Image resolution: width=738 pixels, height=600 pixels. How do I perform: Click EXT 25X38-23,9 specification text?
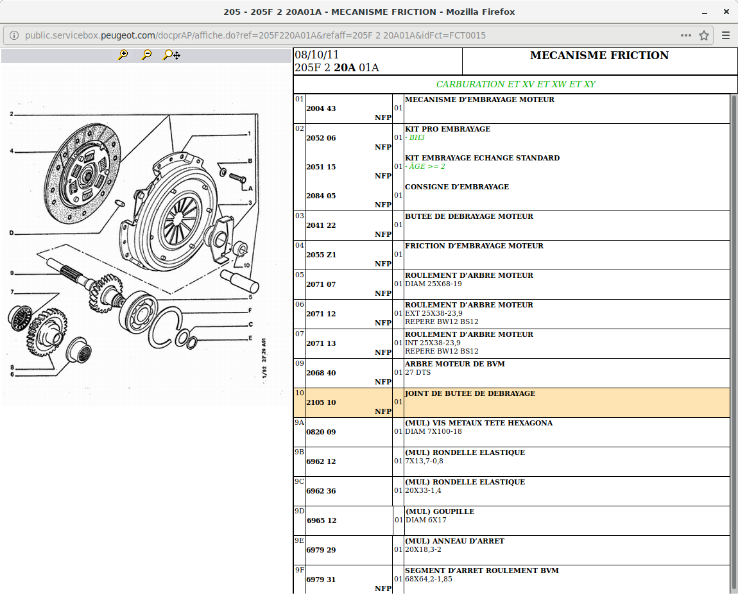point(434,313)
